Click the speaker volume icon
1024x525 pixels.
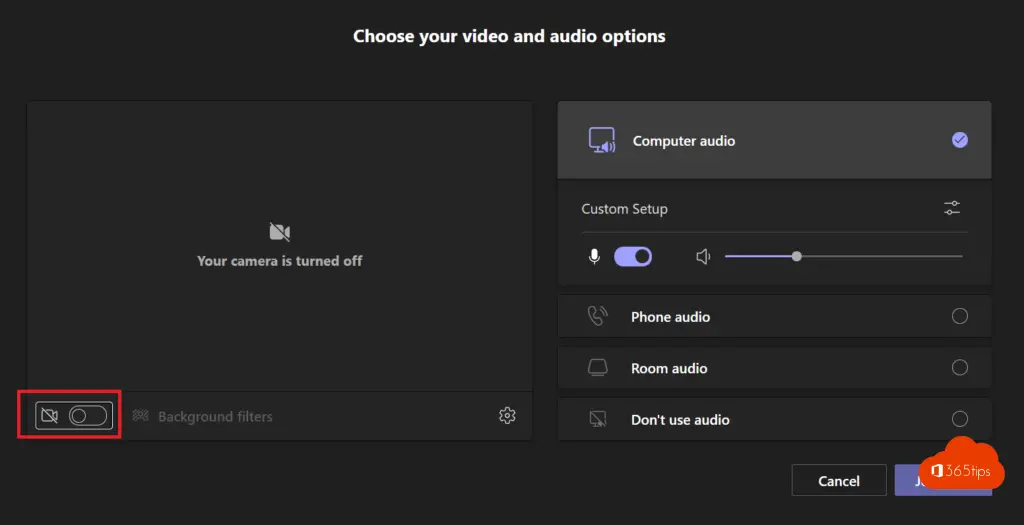pos(703,257)
